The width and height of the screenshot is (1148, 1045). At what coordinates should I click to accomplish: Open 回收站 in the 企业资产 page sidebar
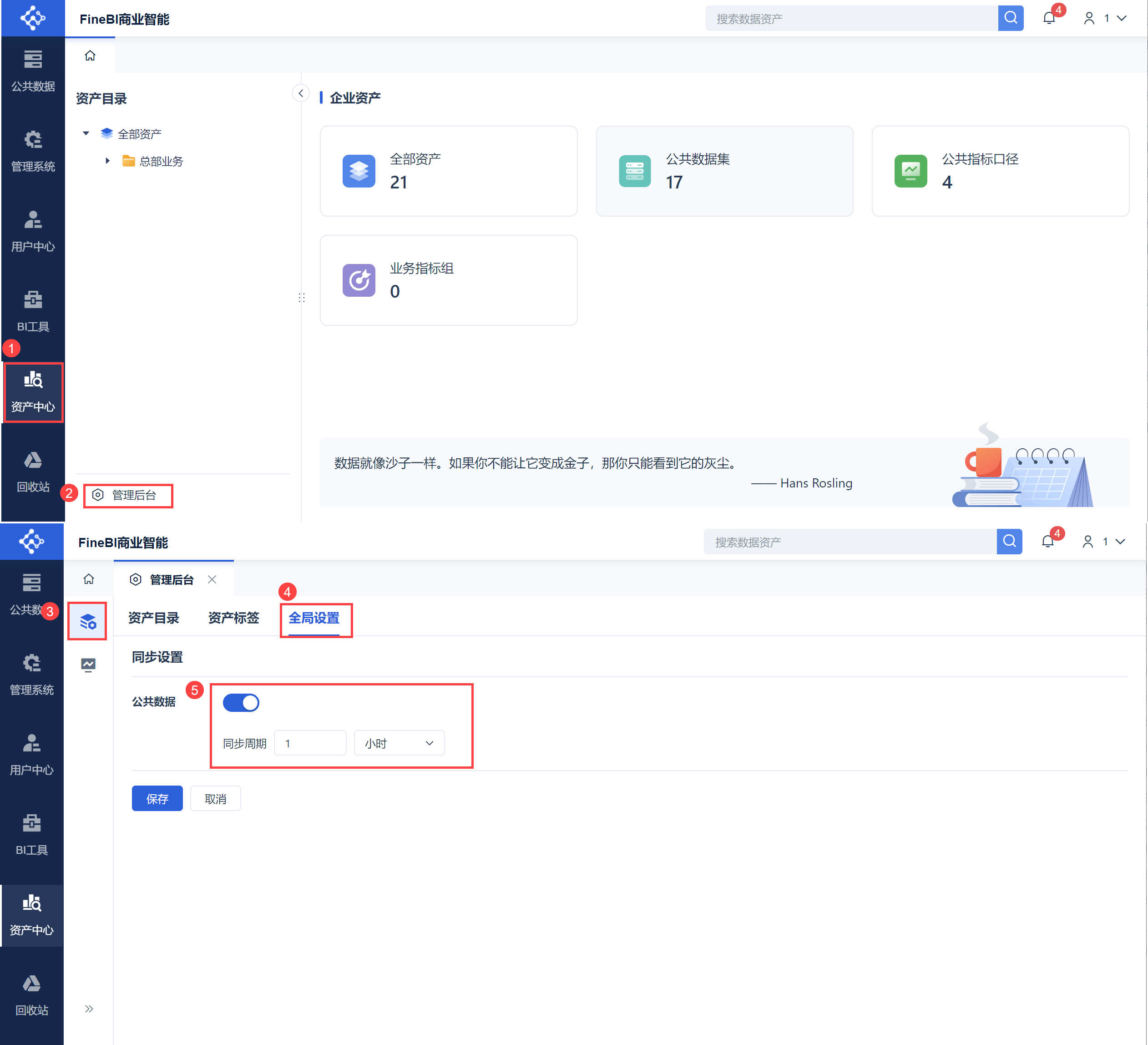tap(33, 472)
